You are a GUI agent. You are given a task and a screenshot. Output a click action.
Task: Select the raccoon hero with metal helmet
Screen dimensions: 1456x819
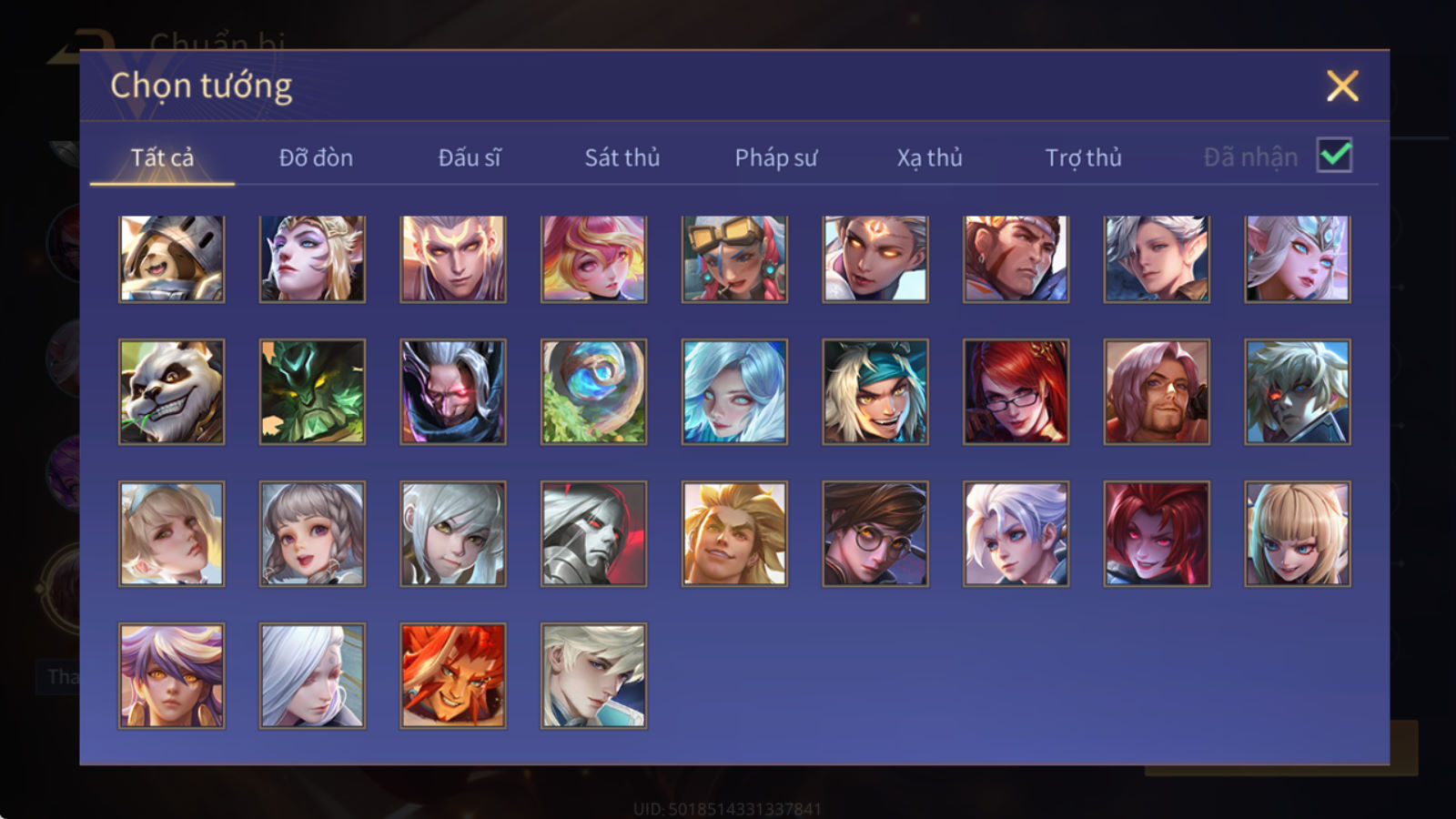pyautogui.click(x=171, y=258)
